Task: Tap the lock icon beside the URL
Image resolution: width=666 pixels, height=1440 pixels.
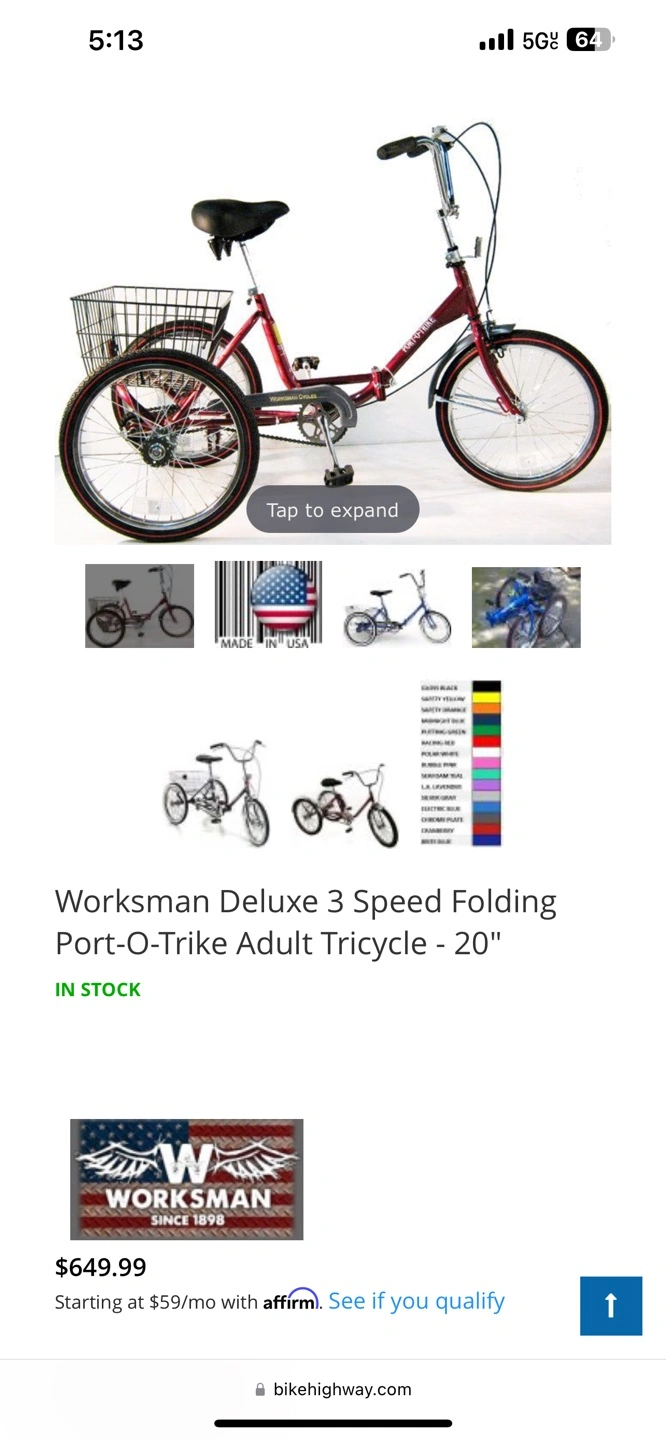Action: point(261,1389)
